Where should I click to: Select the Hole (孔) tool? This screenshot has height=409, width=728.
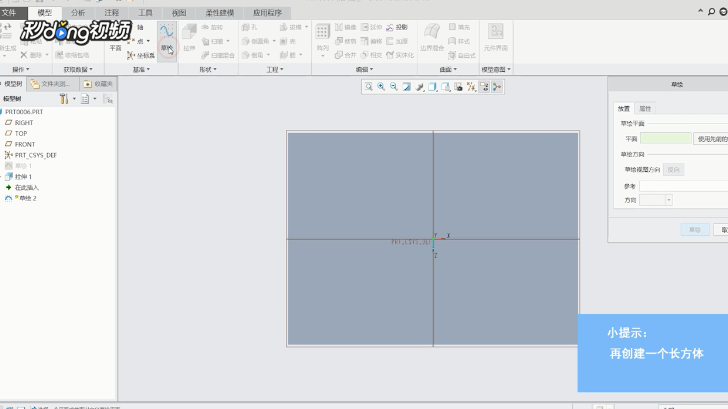point(250,27)
